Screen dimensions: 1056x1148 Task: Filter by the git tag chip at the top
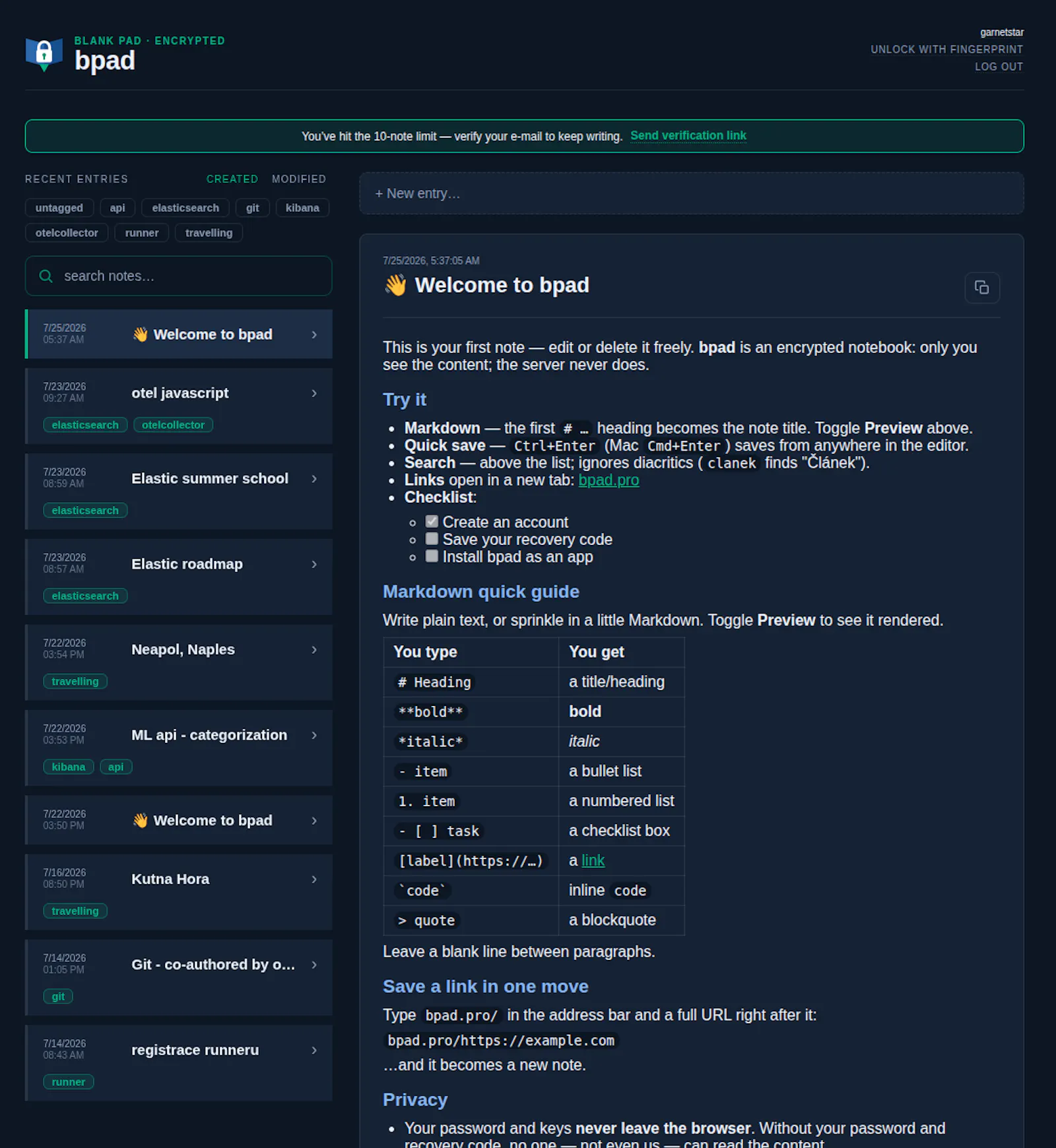[x=252, y=208]
